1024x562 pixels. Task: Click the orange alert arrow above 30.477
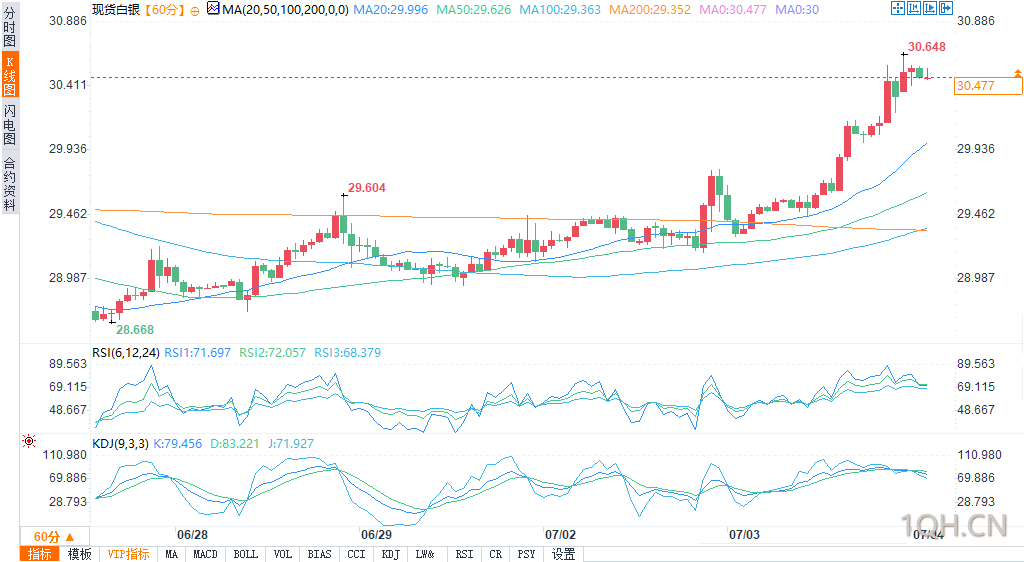[x=1017, y=72]
